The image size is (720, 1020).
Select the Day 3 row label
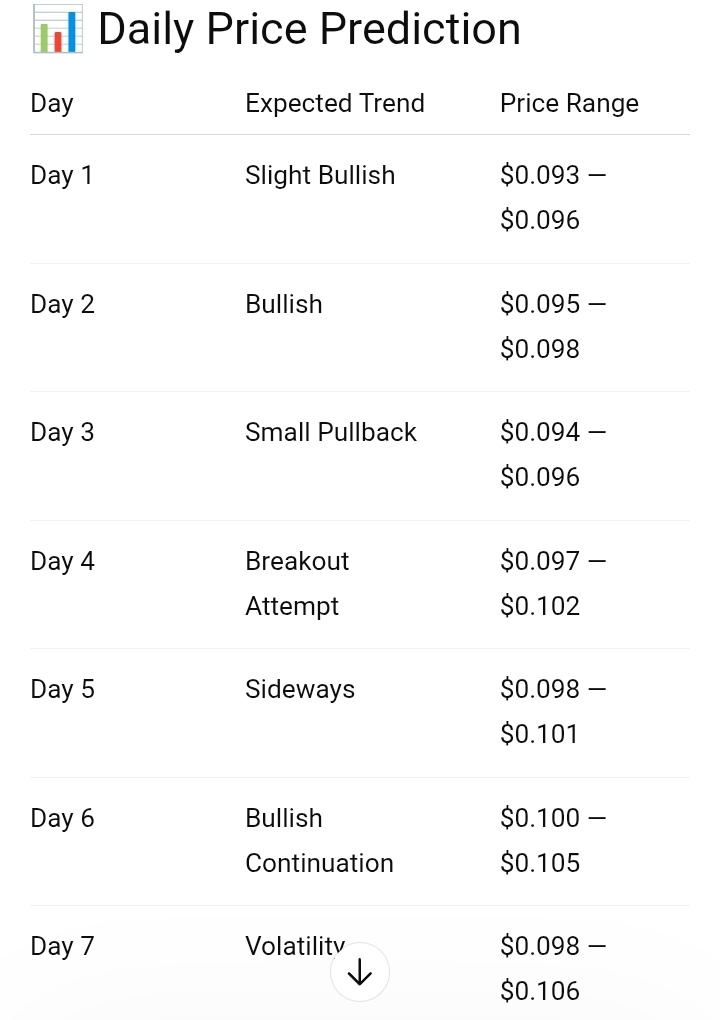[63, 432]
